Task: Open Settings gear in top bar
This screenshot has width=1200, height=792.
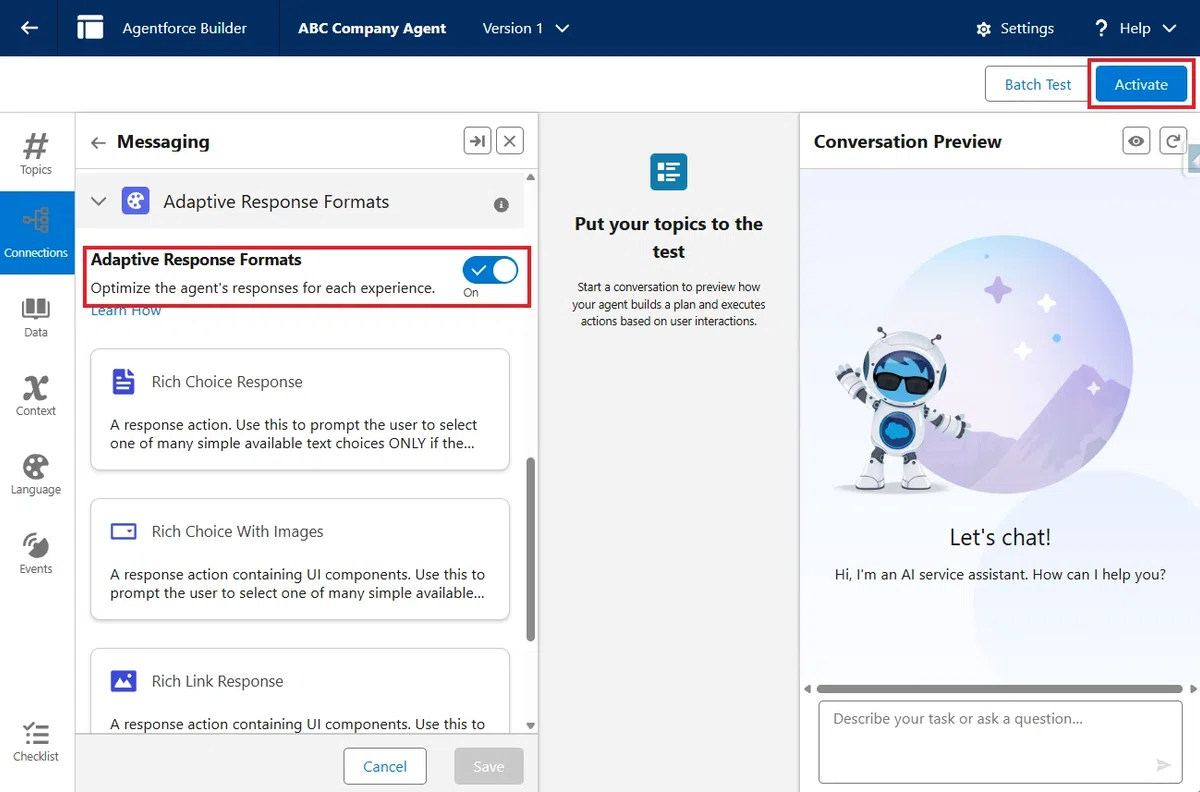Action: pos(983,29)
